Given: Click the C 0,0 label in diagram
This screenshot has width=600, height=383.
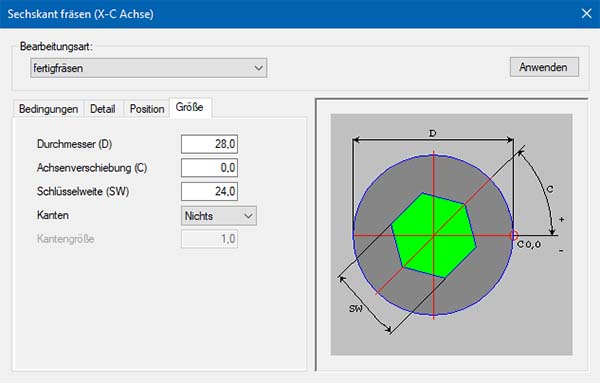Looking at the screenshot, I should pyautogui.click(x=529, y=244).
